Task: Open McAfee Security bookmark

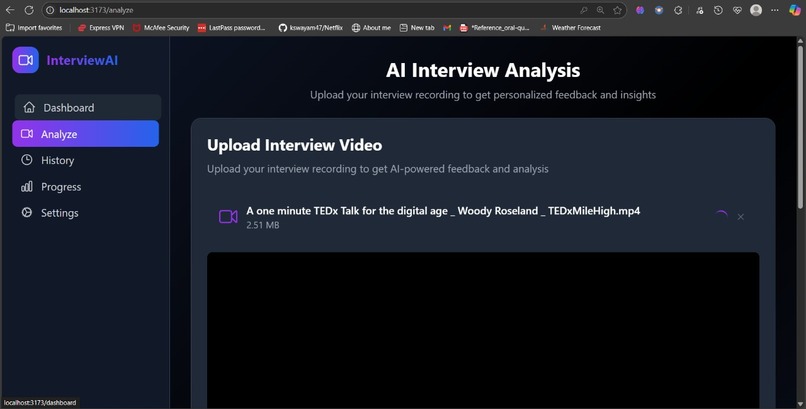Action: [x=161, y=28]
